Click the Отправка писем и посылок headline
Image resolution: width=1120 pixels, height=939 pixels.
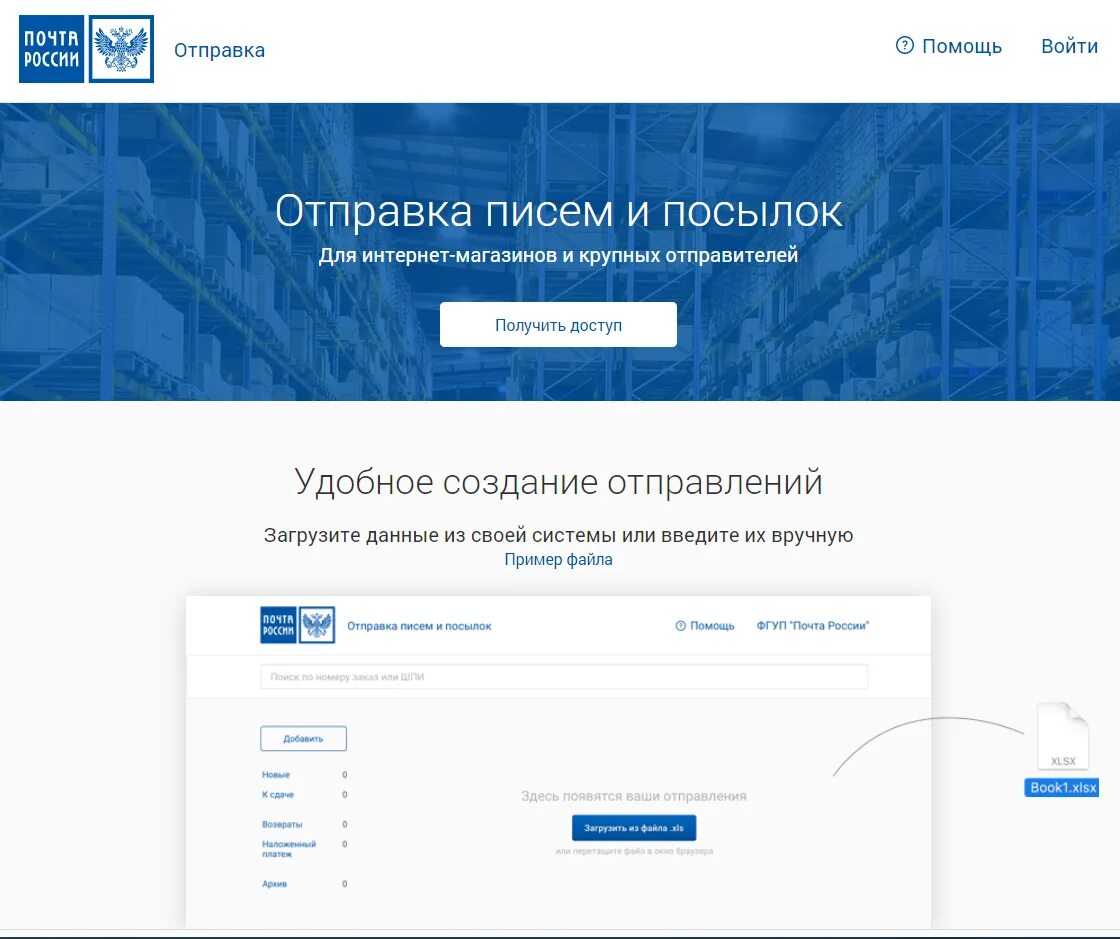pos(559,211)
